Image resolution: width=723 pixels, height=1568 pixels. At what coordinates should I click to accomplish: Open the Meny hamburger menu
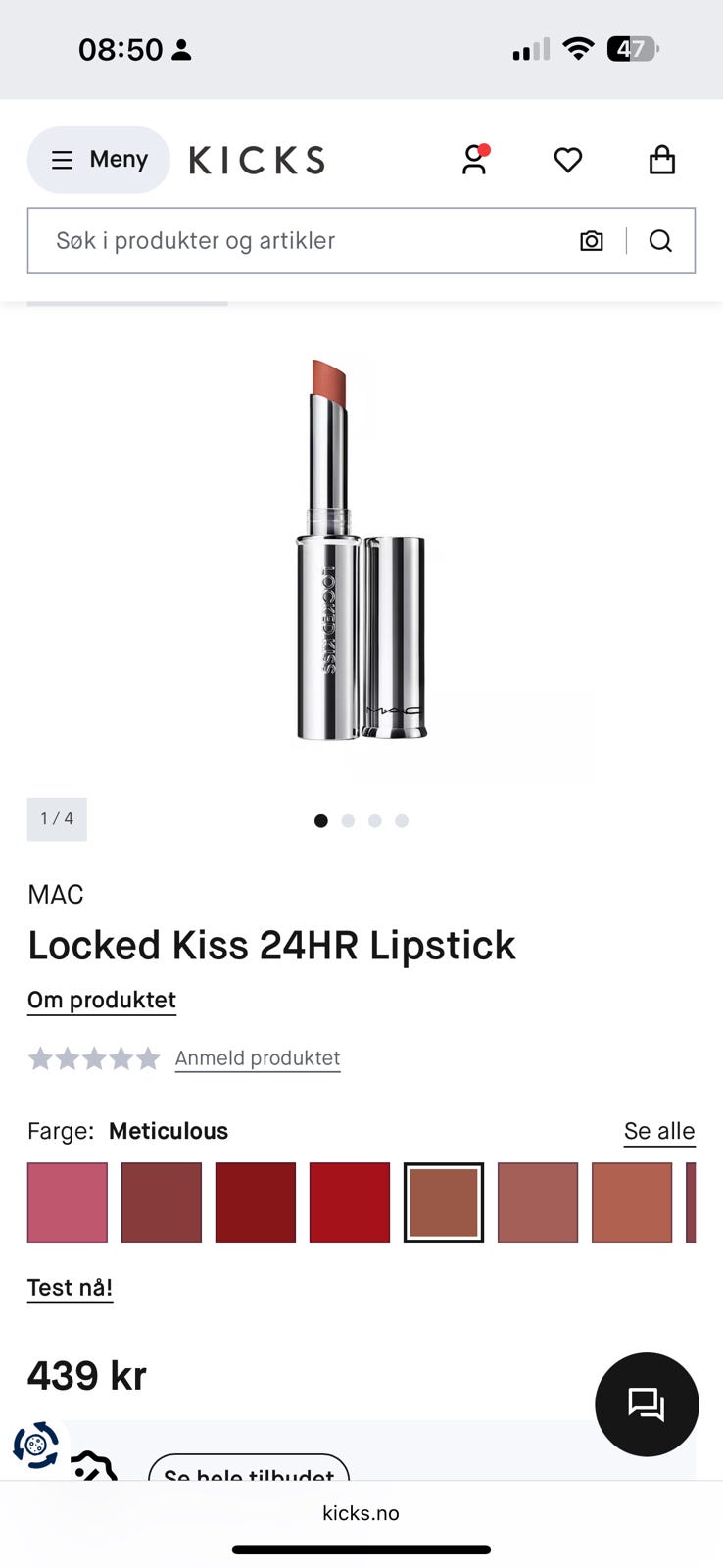(x=99, y=160)
